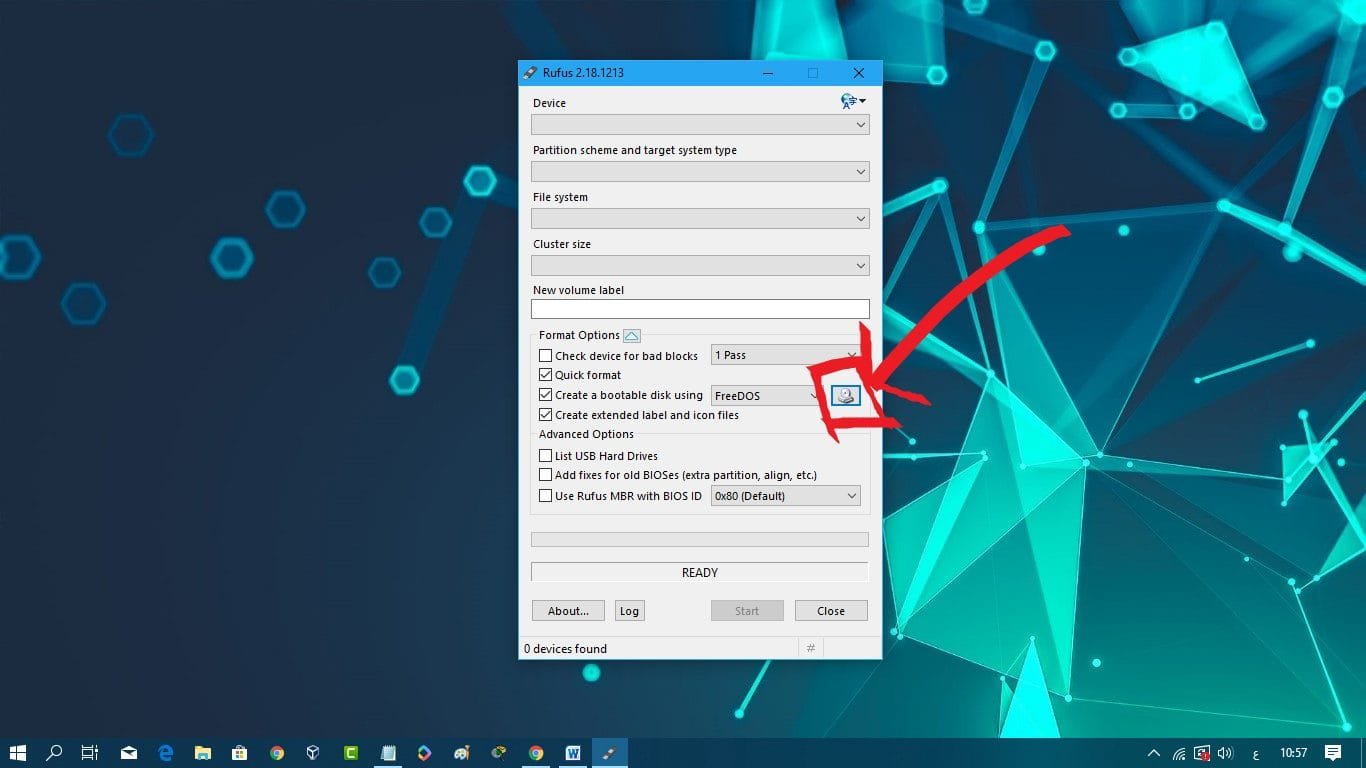Viewport: 1366px width, 768px height.
Task: Click the volume speaker tray icon
Action: pos(1225,753)
